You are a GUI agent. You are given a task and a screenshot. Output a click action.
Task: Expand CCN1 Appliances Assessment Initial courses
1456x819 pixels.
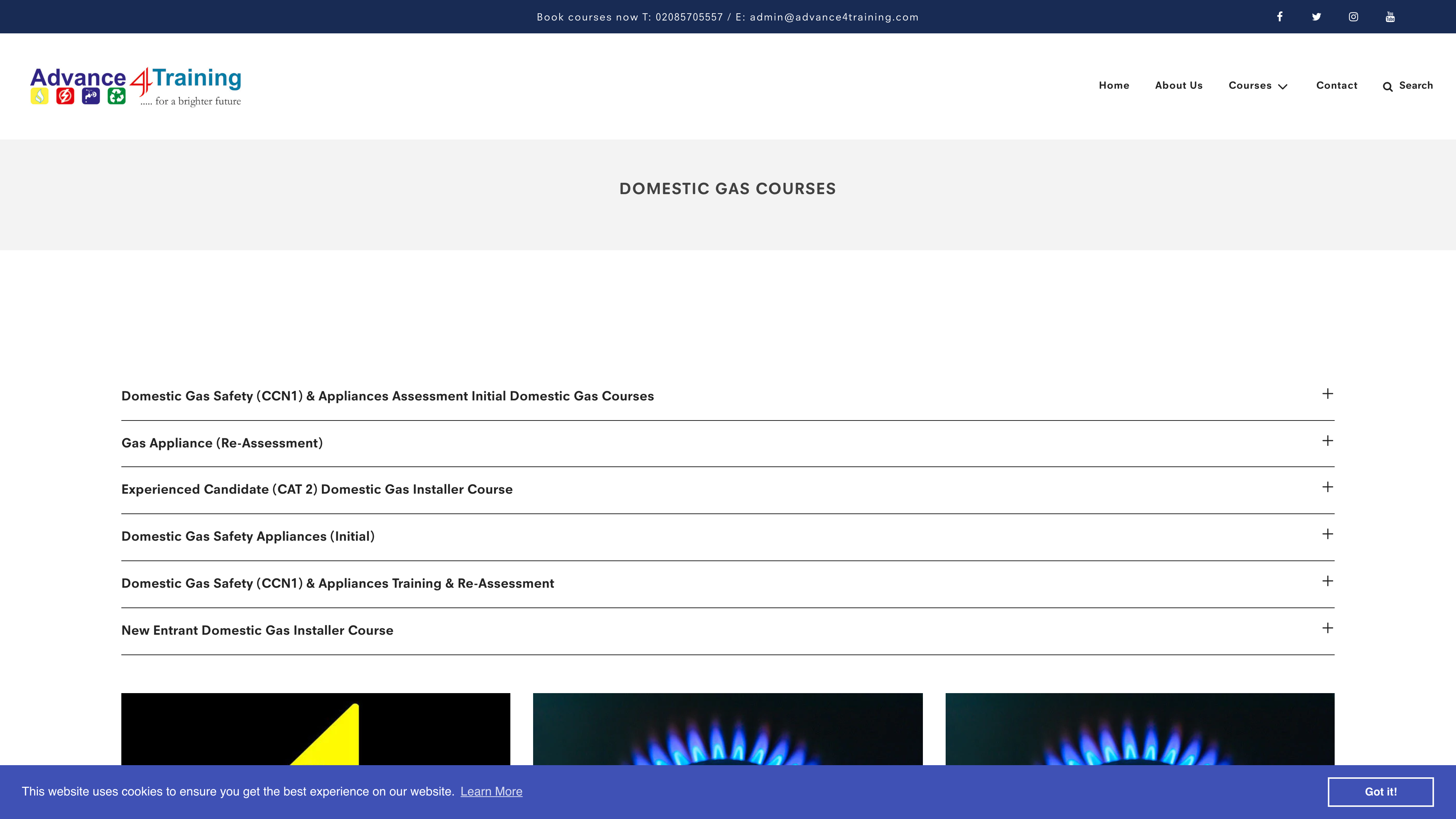click(387, 396)
